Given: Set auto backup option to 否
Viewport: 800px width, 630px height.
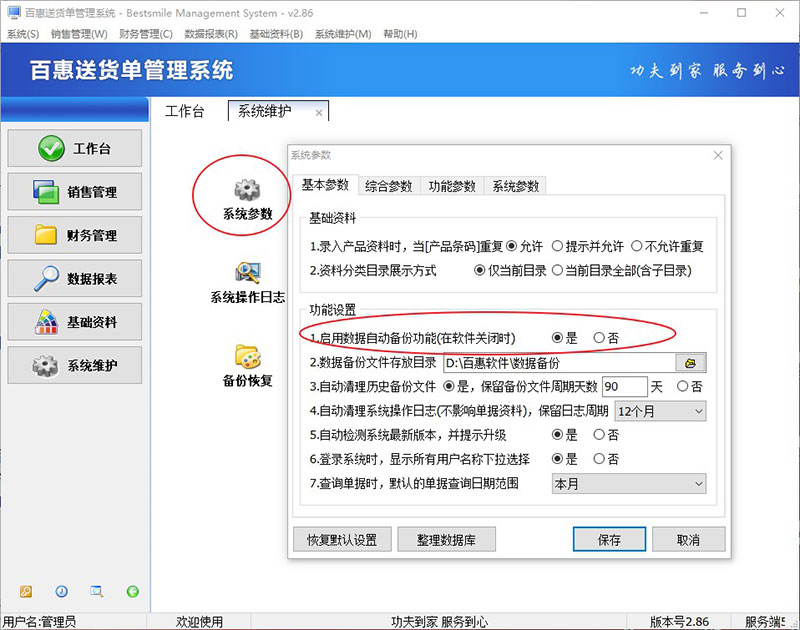Looking at the screenshot, I should pyautogui.click(x=606, y=338).
